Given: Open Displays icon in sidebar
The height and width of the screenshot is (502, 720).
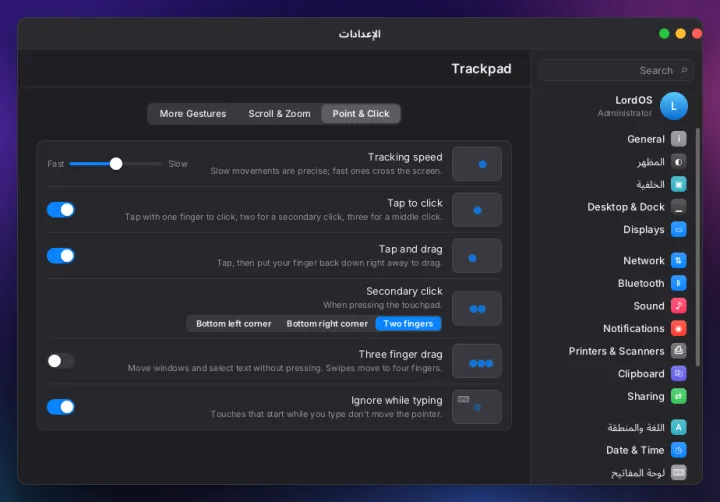Looking at the screenshot, I should [x=678, y=229].
